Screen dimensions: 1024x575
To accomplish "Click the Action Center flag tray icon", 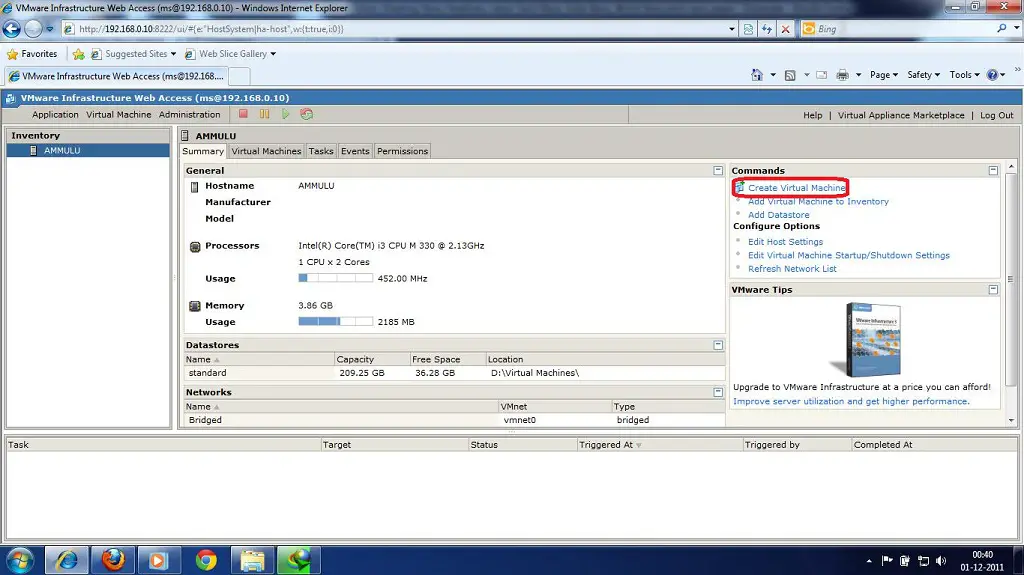I will (887, 561).
